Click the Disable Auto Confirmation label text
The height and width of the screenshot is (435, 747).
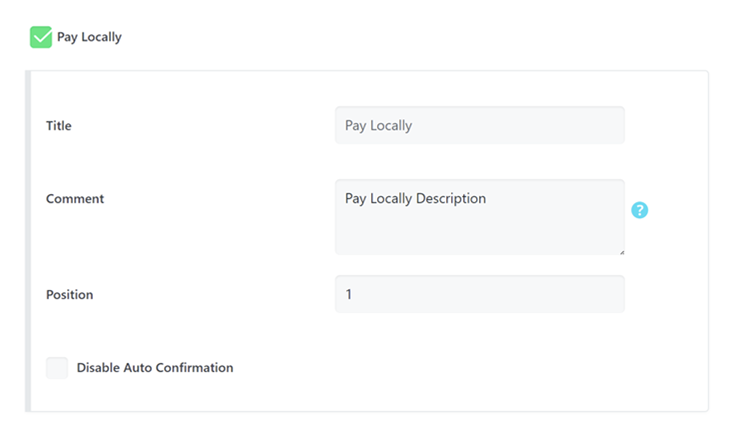pyautogui.click(x=155, y=368)
